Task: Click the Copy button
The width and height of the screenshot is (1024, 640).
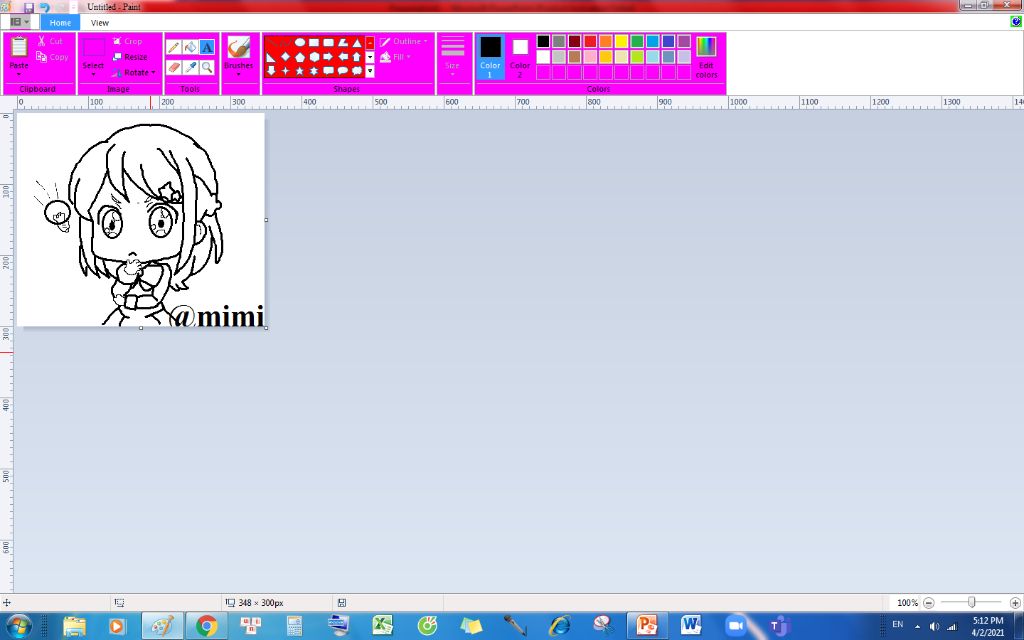Action: tap(52, 57)
